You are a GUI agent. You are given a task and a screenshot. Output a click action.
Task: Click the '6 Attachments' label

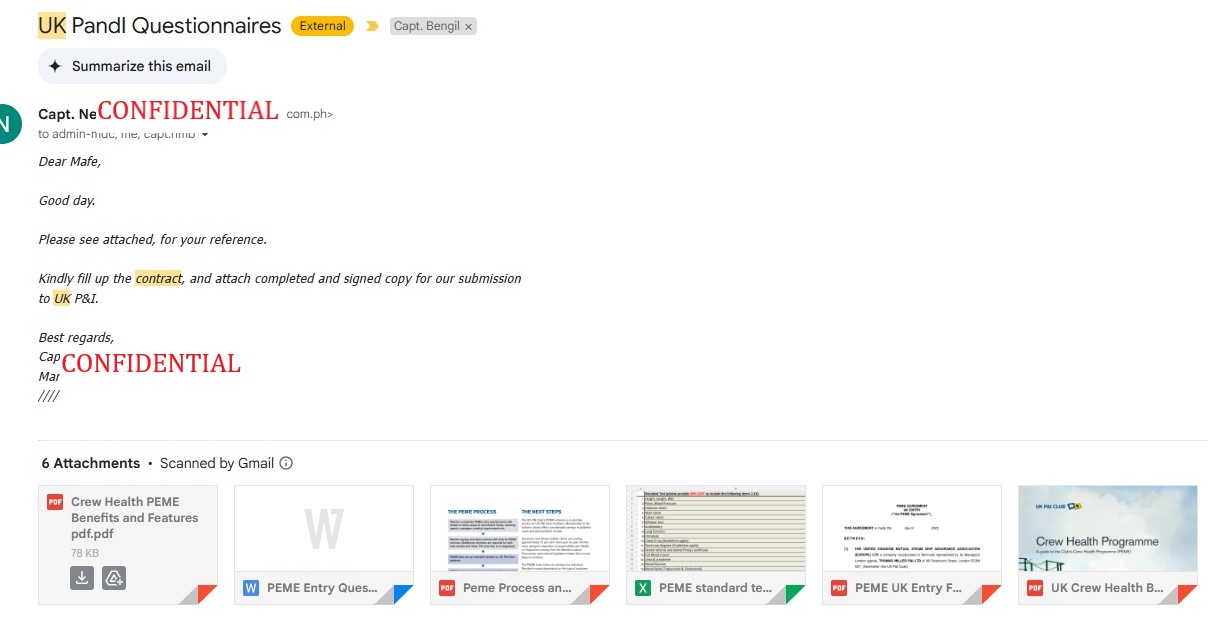(91, 463)
